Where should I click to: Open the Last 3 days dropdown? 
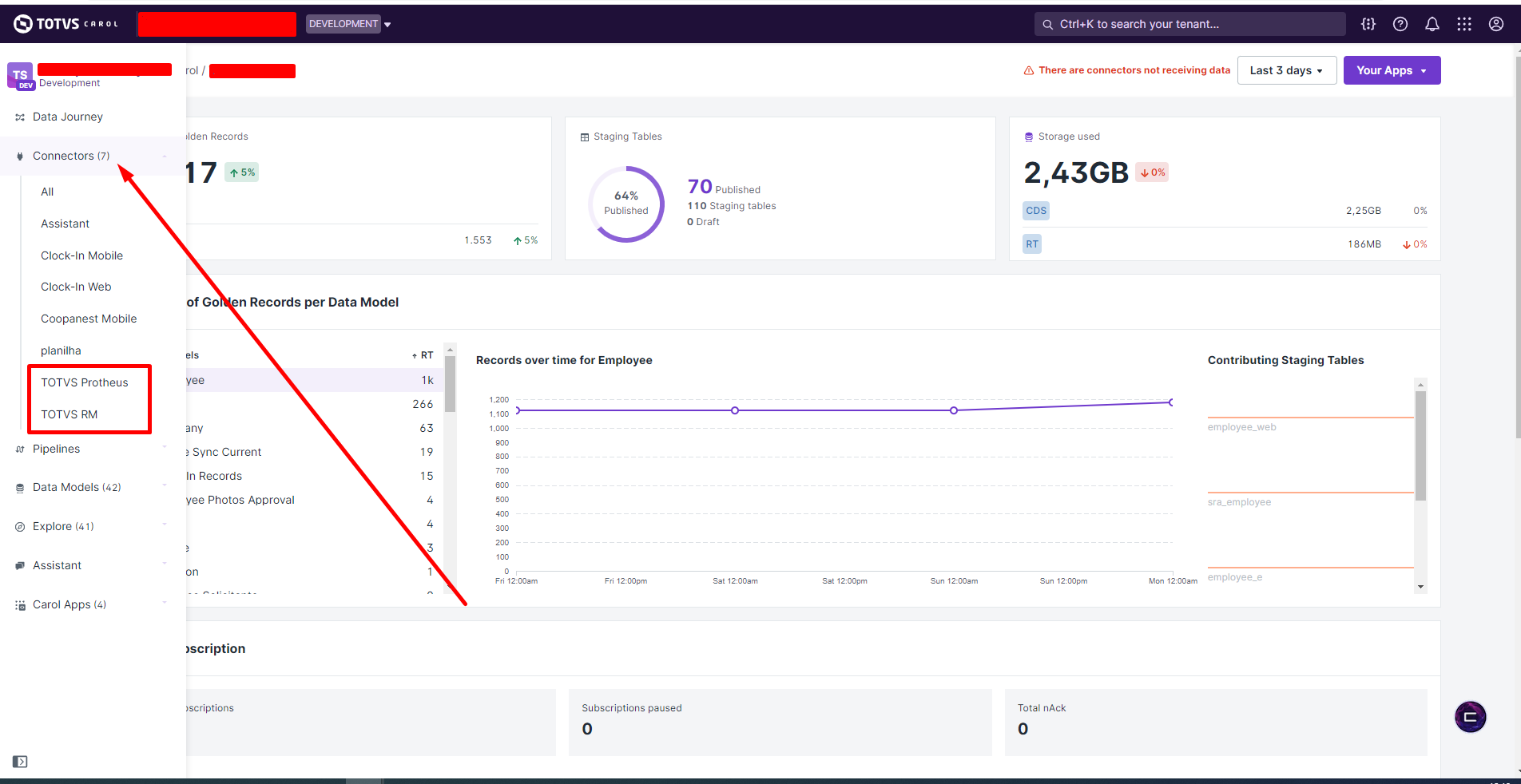click(x=1287, y=70)
